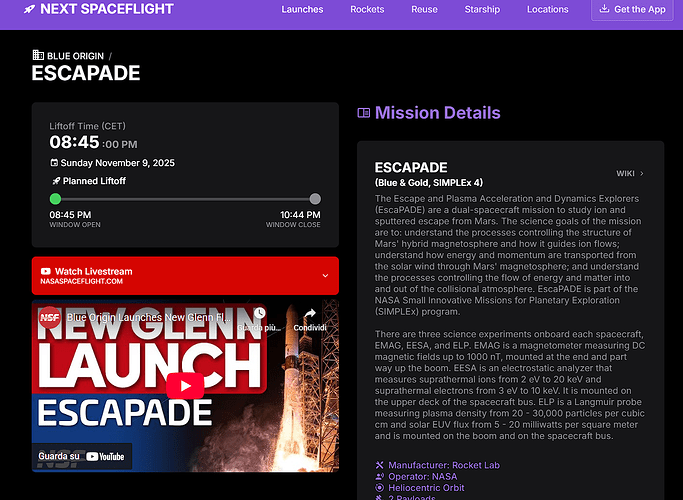Open the Reuse menu item
Viewport: 683px width, 500px height.
coord(424,10)
